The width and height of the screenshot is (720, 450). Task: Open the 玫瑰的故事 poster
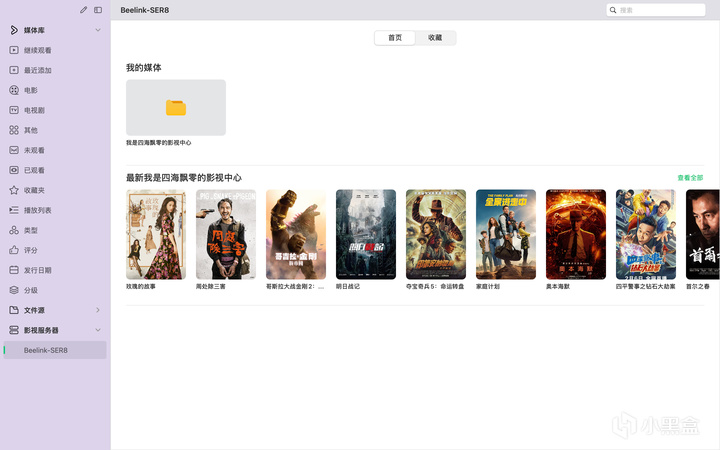pyautogui.click(x=156, y=234)
